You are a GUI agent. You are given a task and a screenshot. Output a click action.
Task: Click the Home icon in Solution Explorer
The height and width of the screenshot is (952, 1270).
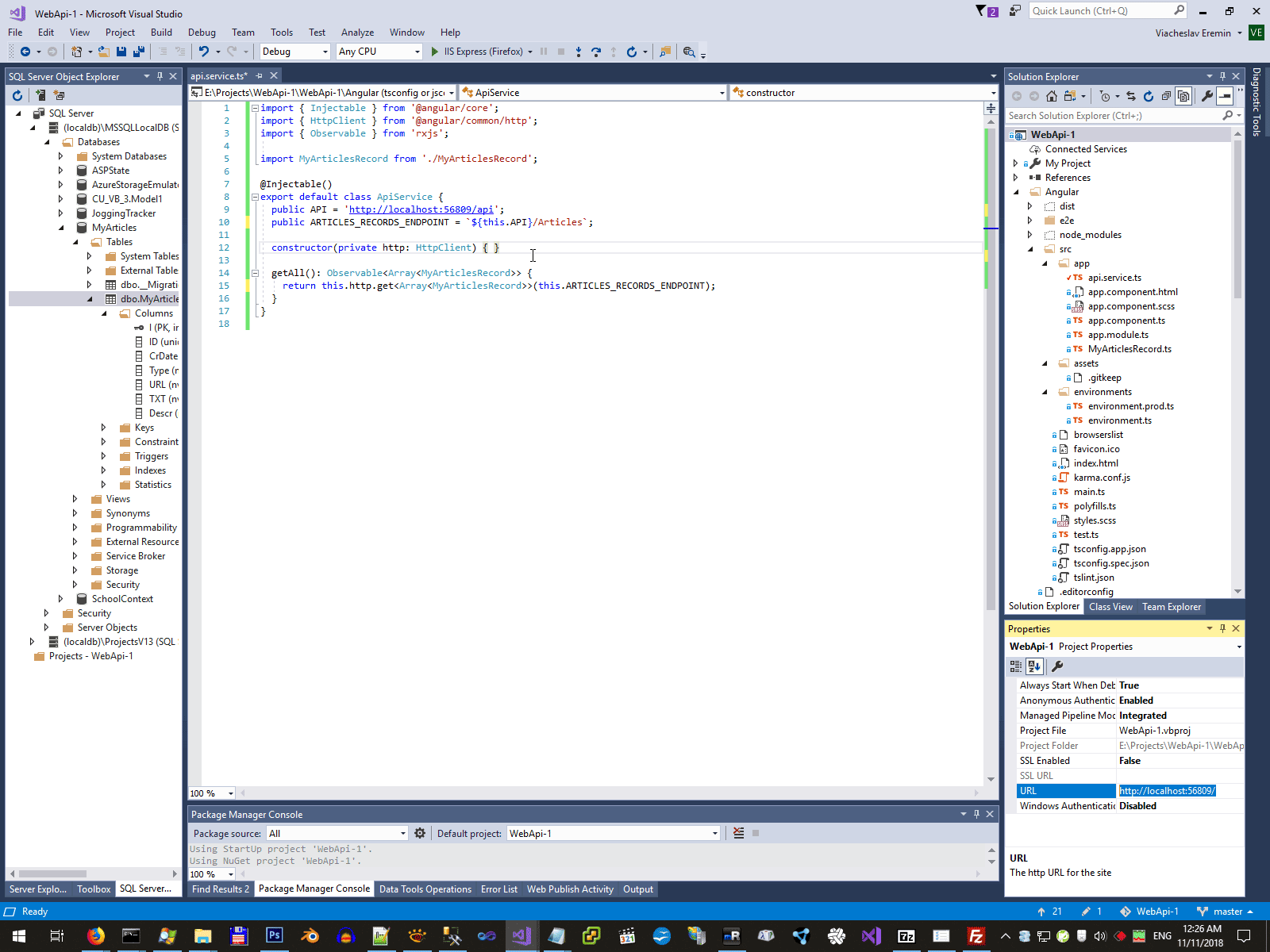tap(1052, 96)
